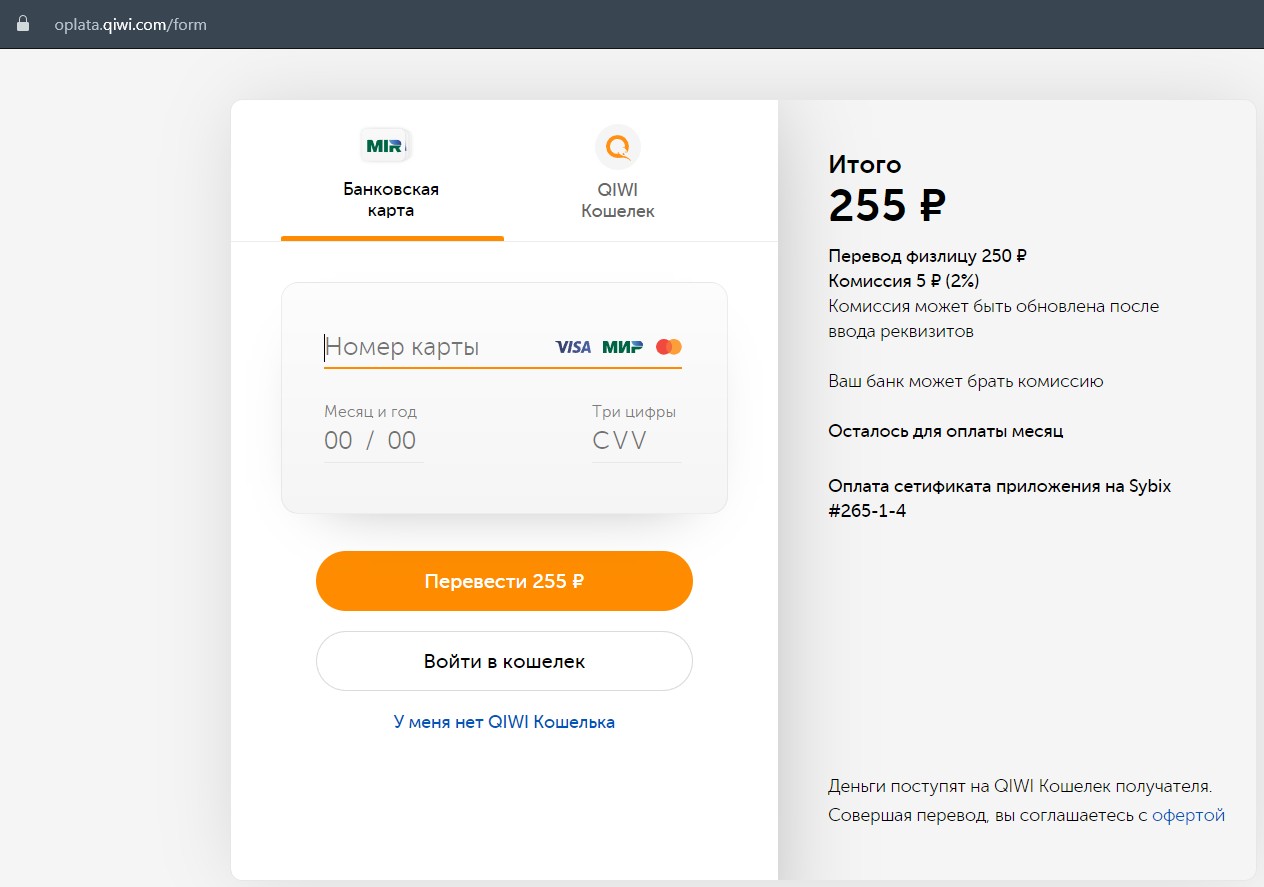Enter the CVV code field
The image size is (1264, 887).
point(635,441)
